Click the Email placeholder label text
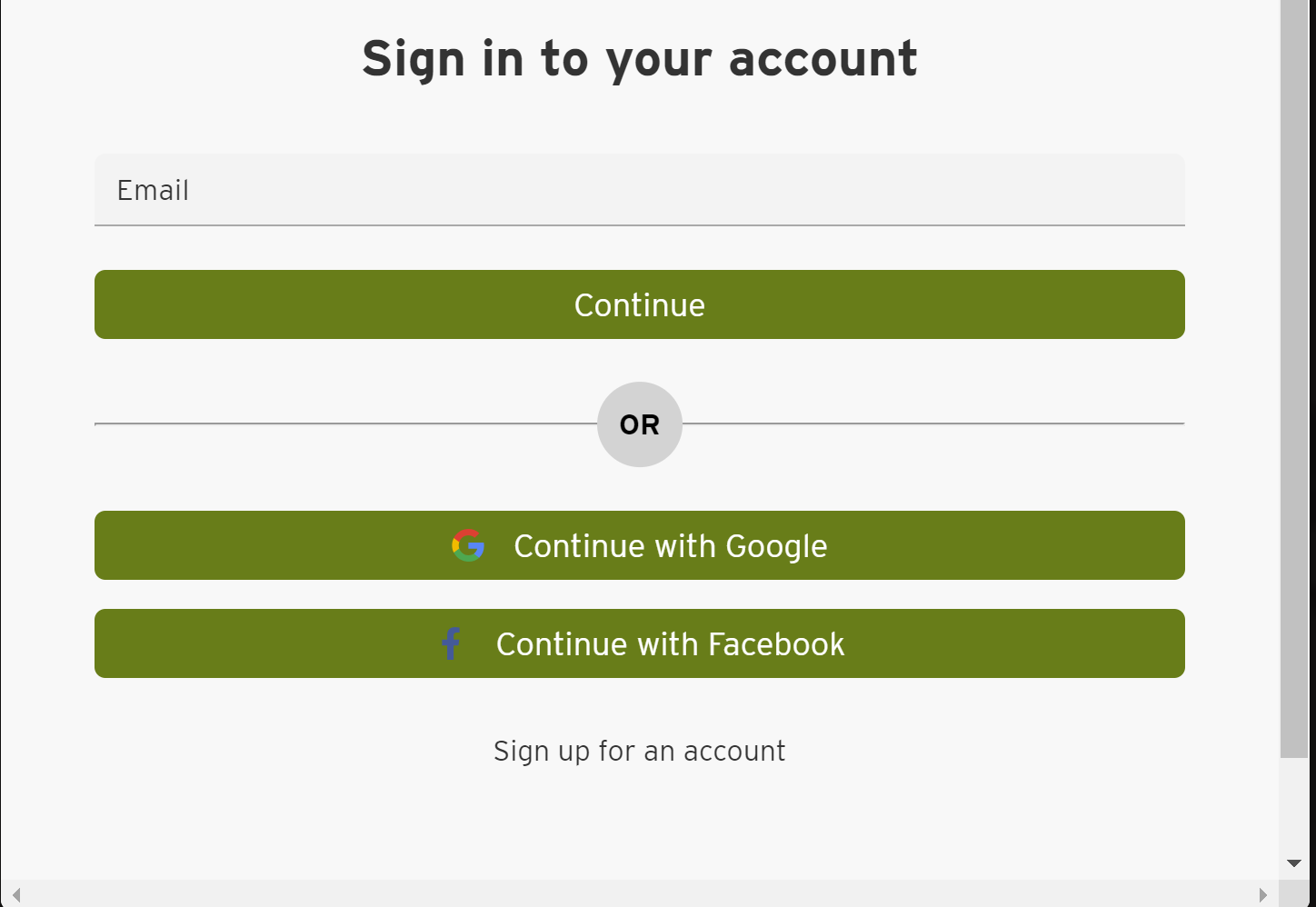The width and height of the screenshot is (1316, 907). tap(153, 190)
